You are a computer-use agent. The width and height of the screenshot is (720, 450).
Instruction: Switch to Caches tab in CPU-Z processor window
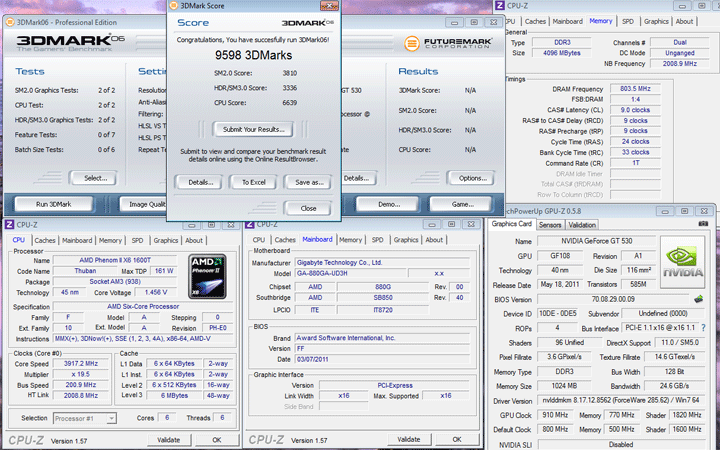coord(45,240)
